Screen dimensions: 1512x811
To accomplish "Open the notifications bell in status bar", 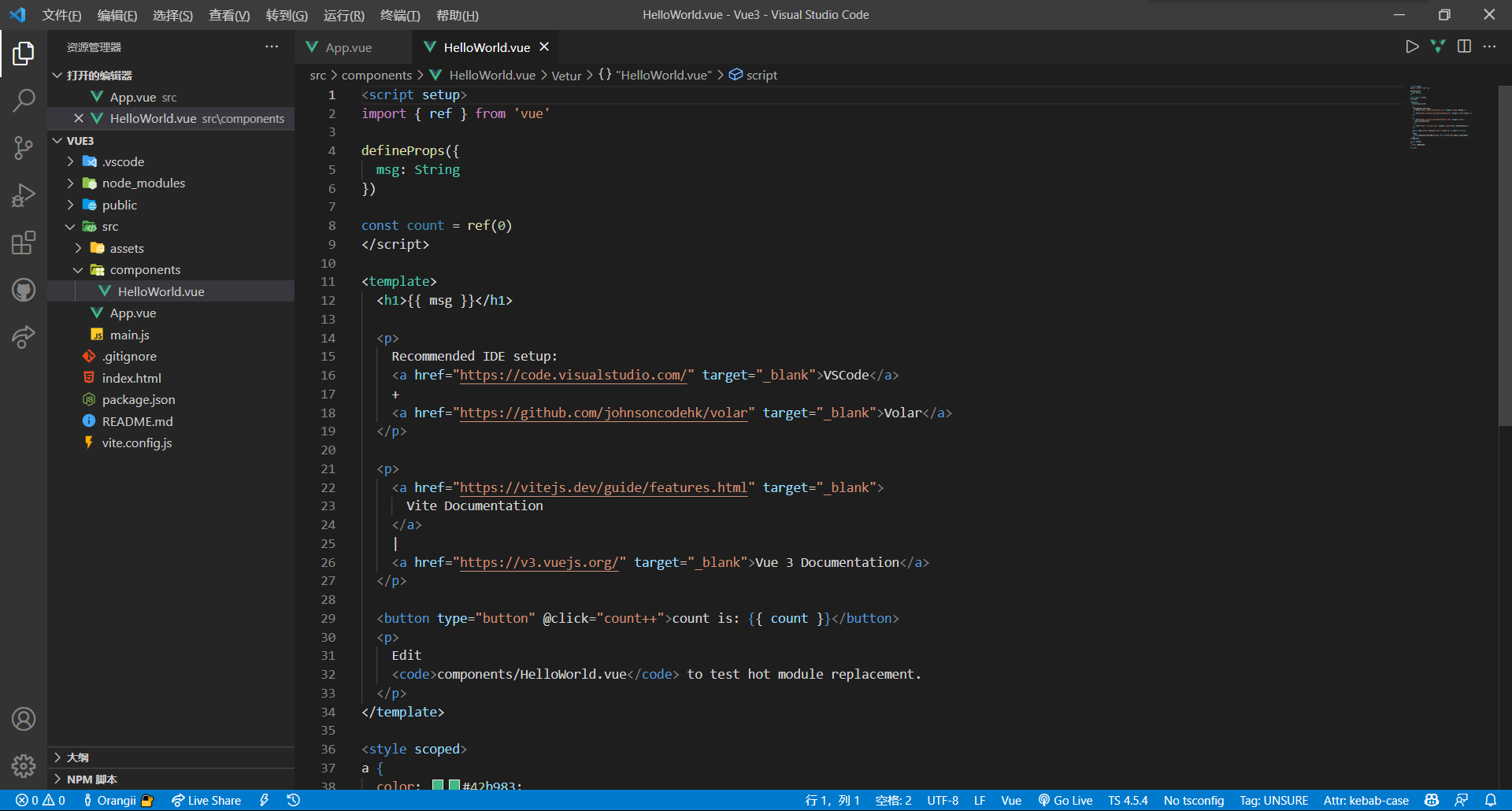I will (x=1491, y=800).
